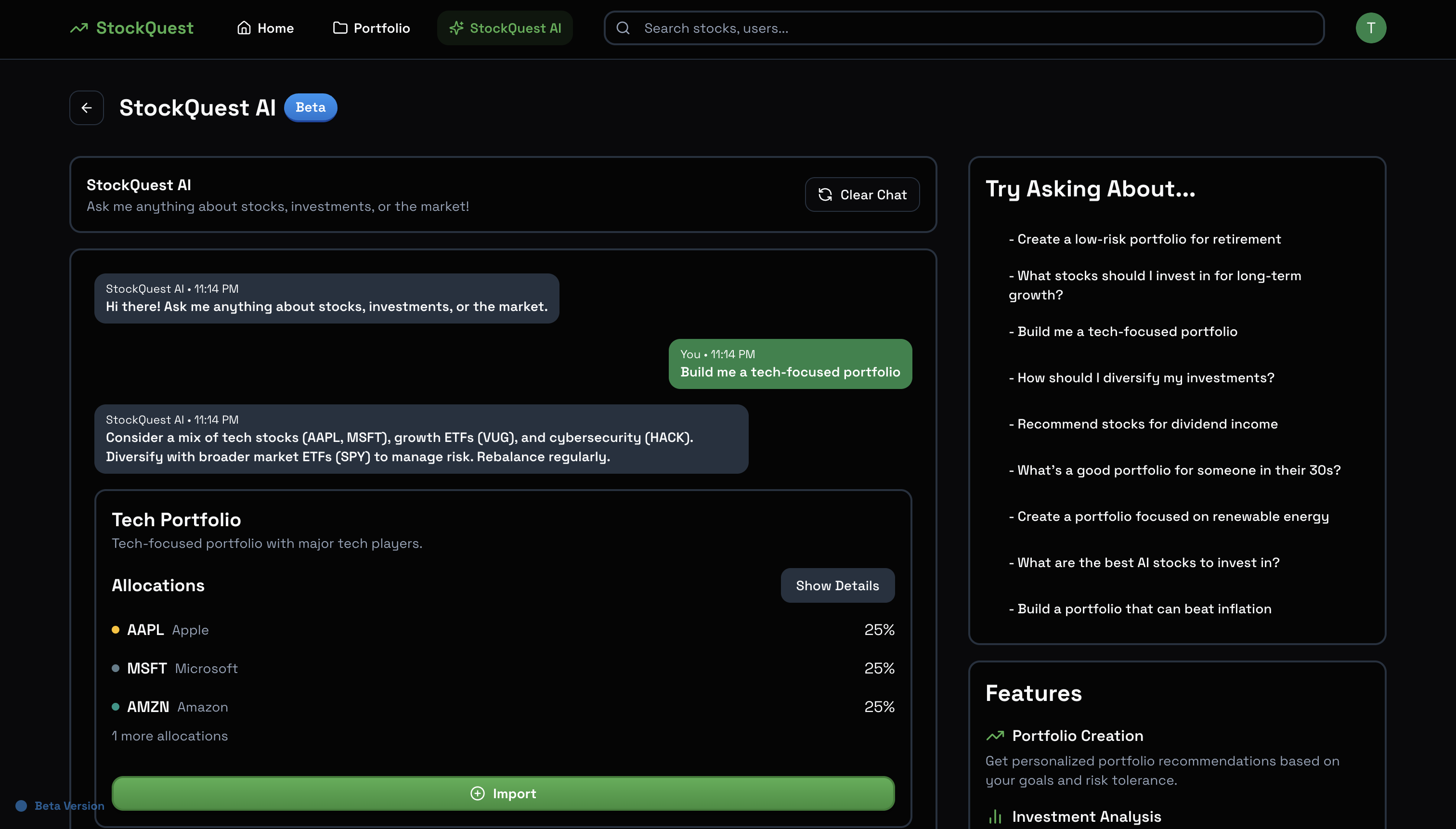Click the Try Asking About heading
The image size is (1456, 829).
click(x=1091, y=189)
